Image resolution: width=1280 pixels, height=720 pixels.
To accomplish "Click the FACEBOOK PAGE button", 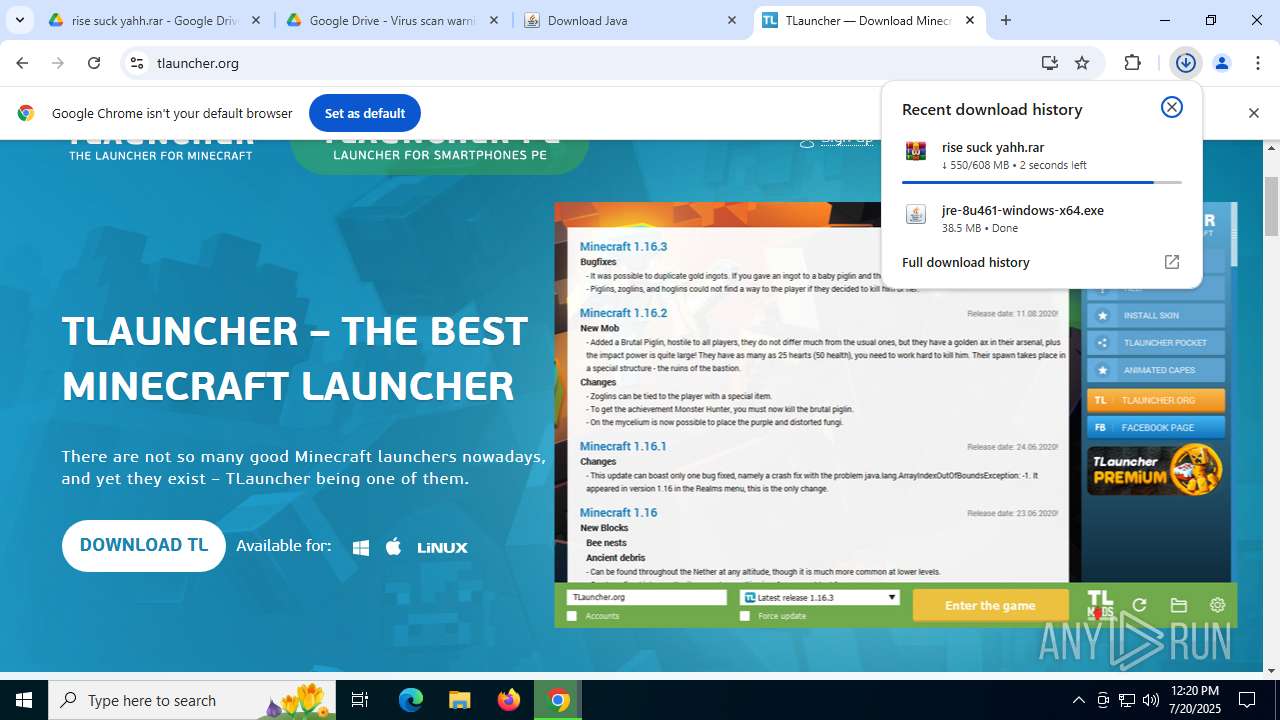I will [x=1156, y=427].
